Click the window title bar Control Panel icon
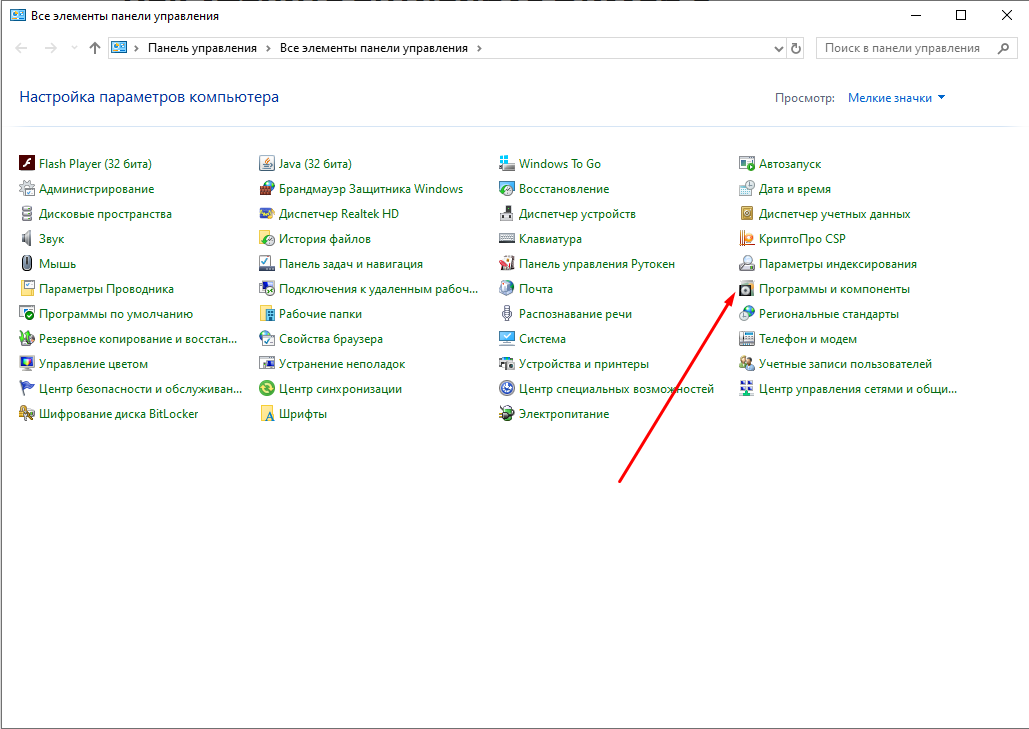Viewport: 1029px width, 729px height. coord(18,15)
